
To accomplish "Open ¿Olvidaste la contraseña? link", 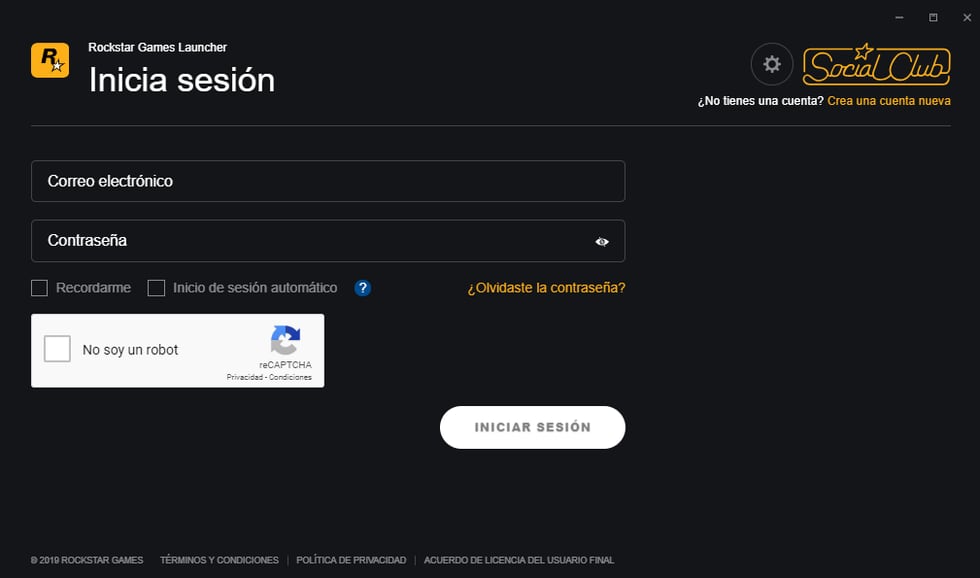I will [x=546, y=288].
